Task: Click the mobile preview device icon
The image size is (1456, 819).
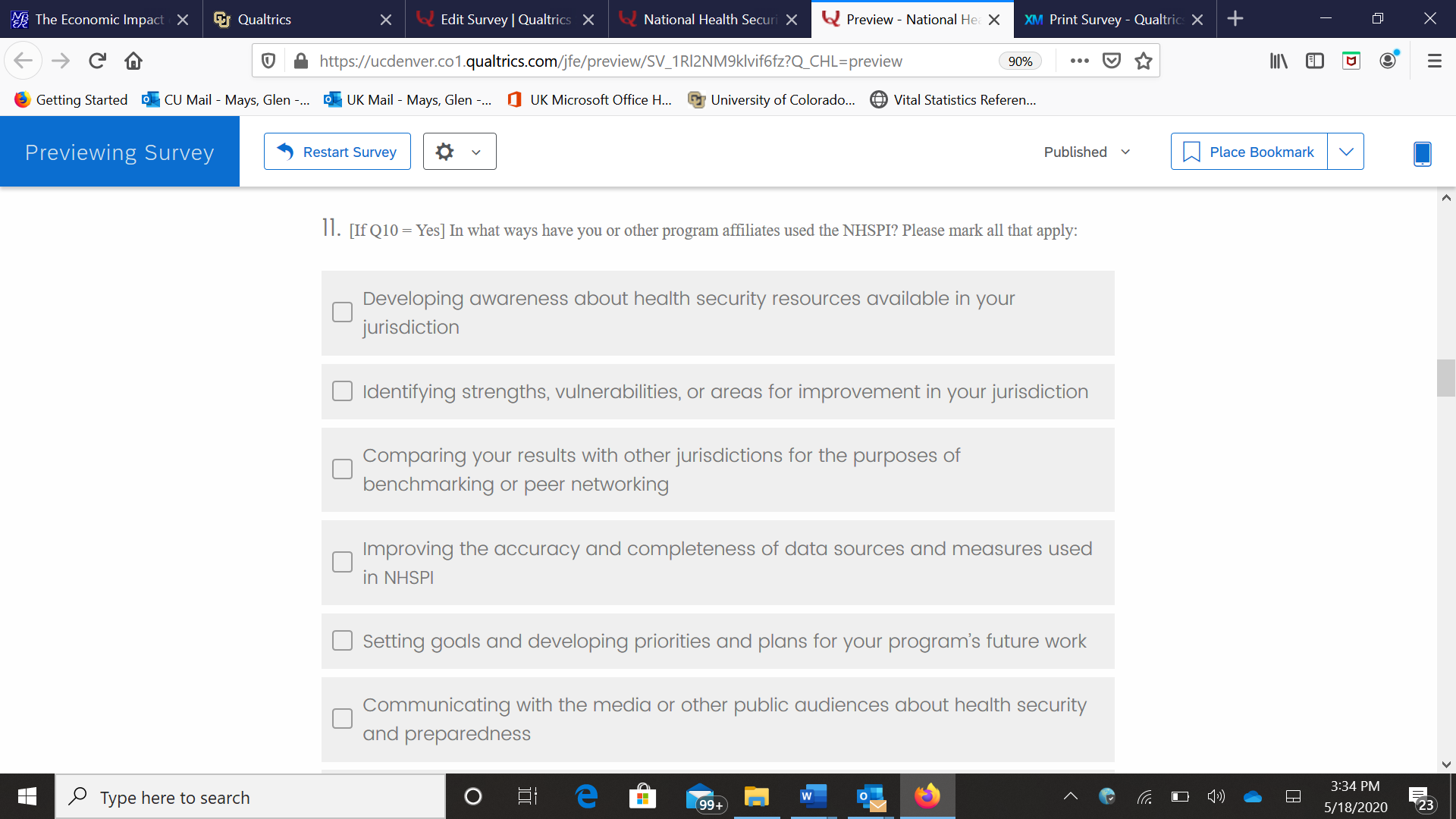Action: pos(1422,153)
